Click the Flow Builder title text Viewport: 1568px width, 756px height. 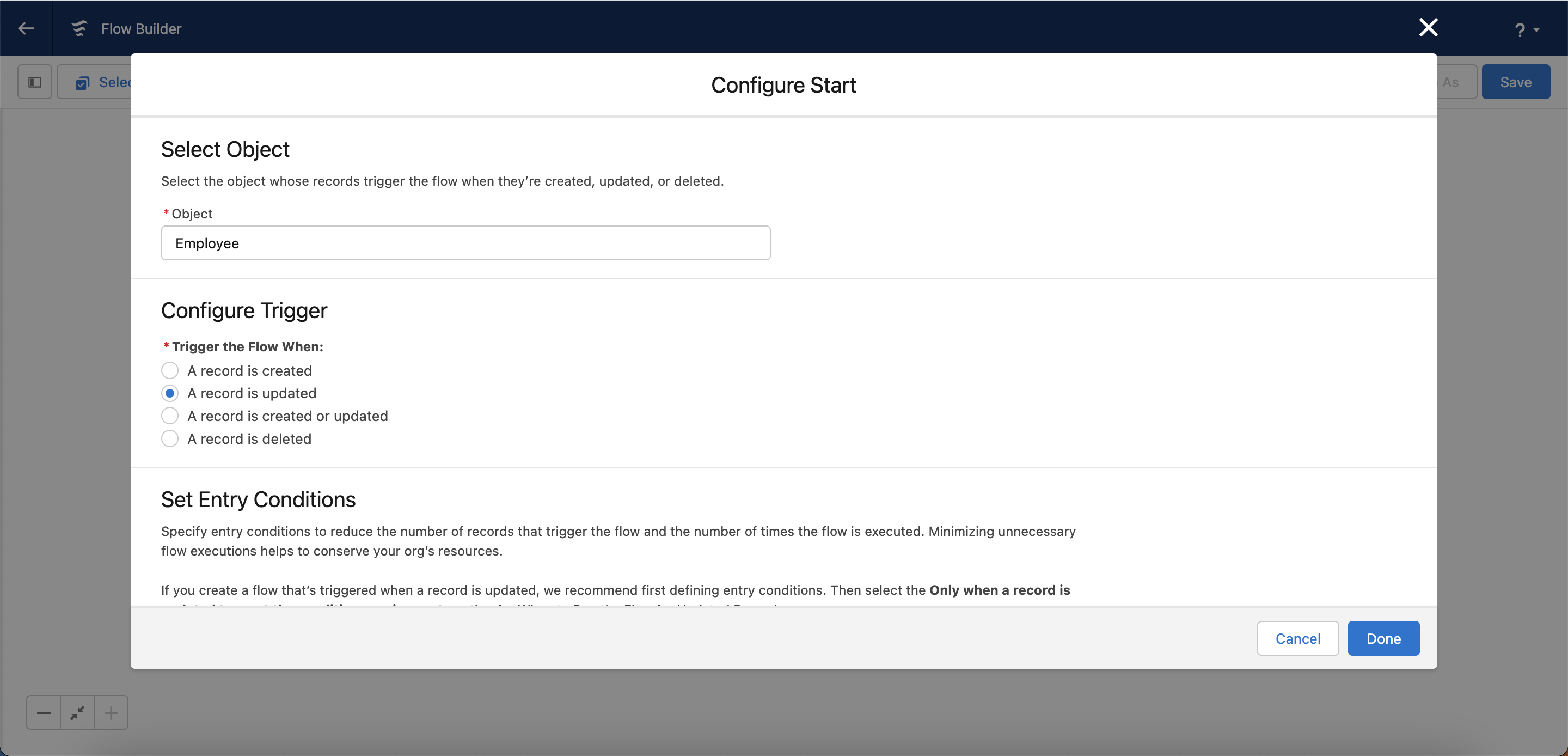141,28
